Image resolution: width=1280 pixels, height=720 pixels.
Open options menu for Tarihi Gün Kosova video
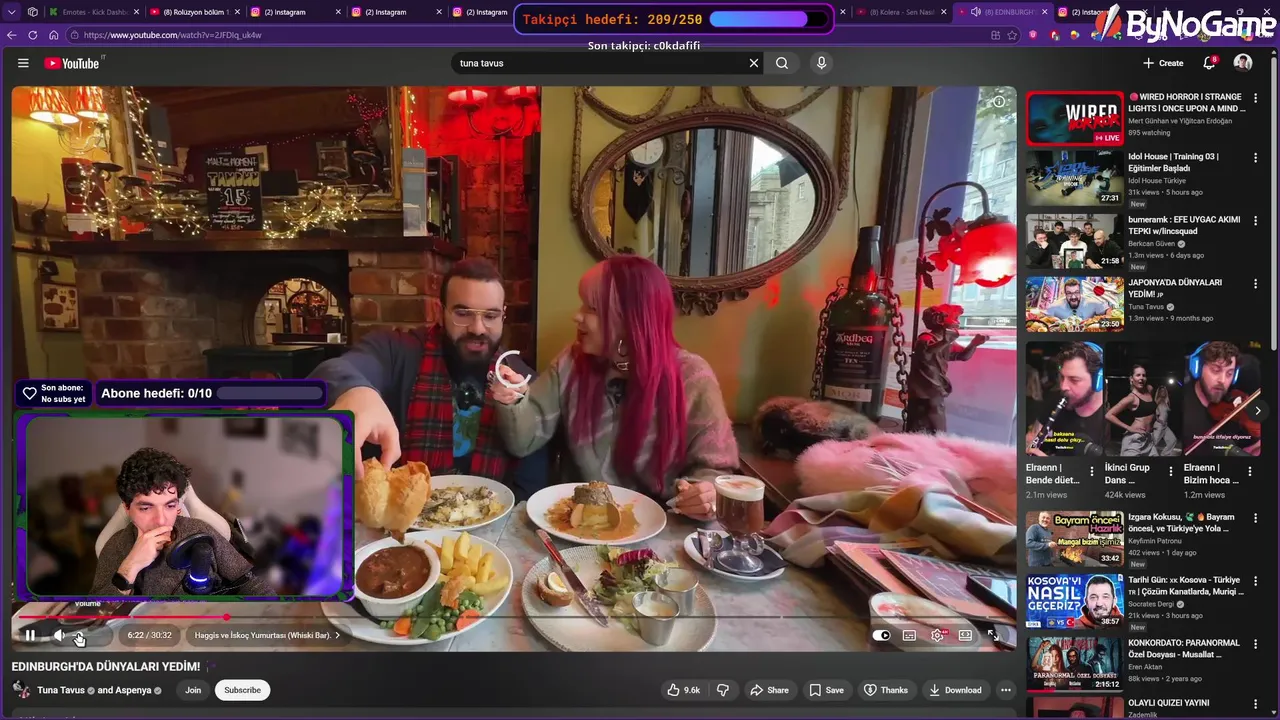(x=1255, y=581)
